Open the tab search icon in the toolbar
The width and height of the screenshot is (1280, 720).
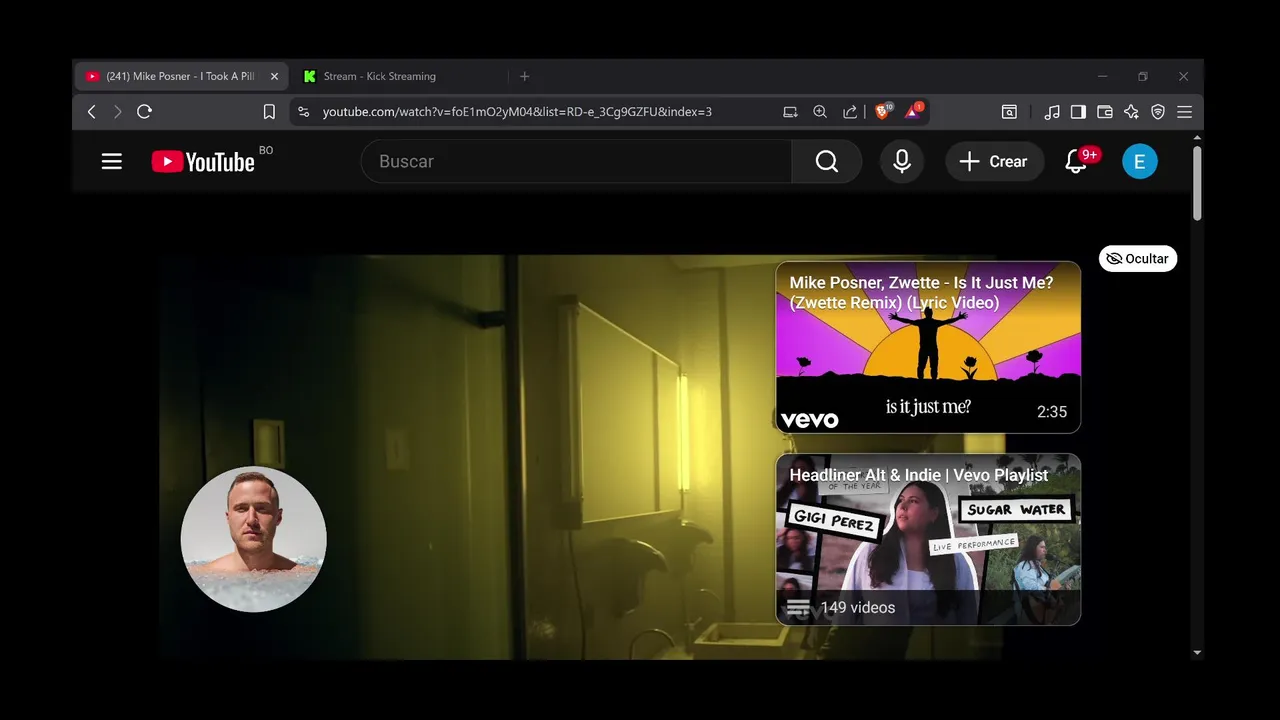click(x=1009, y=112)
